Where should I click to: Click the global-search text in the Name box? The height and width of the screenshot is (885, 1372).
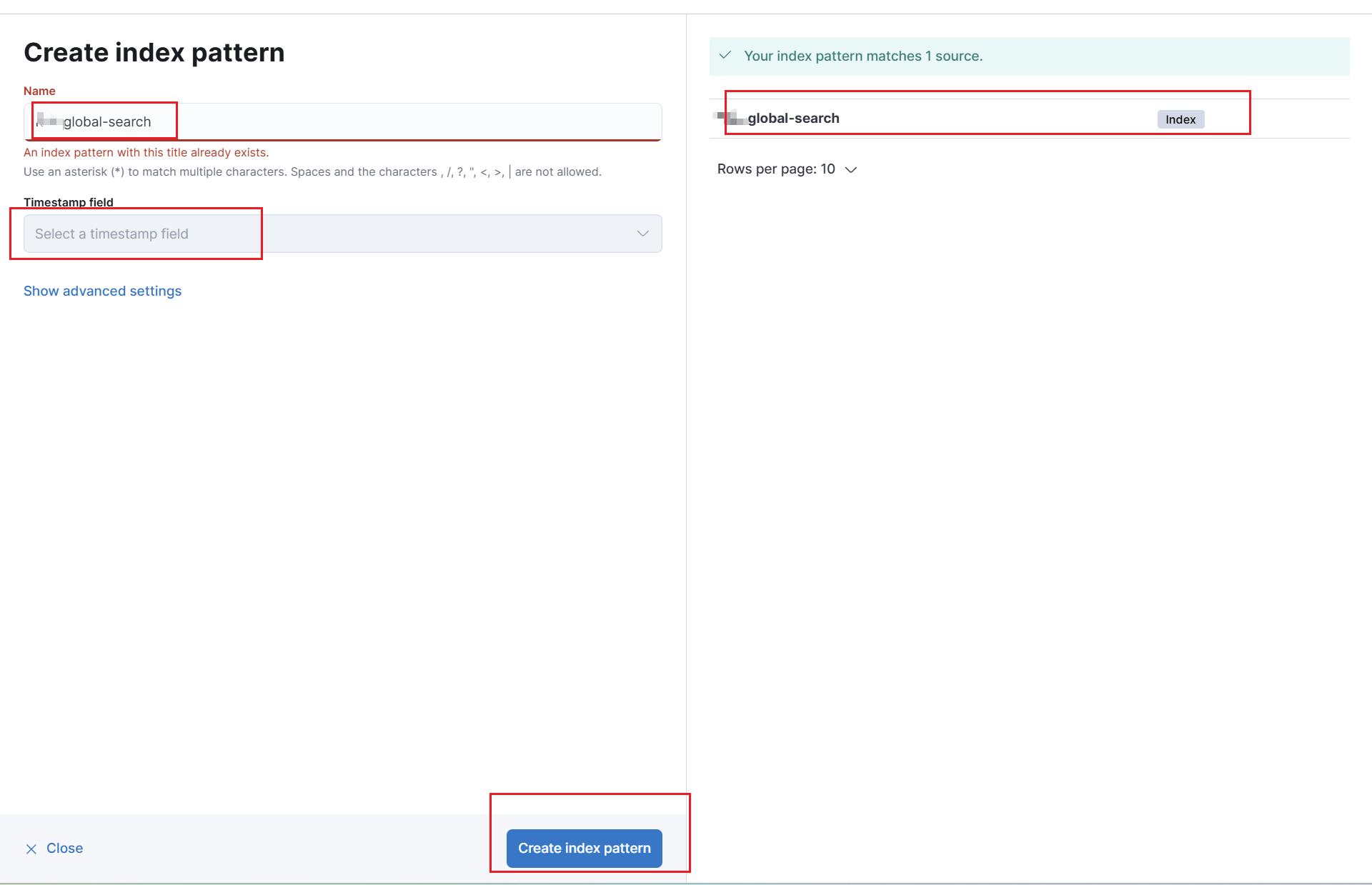107,121
